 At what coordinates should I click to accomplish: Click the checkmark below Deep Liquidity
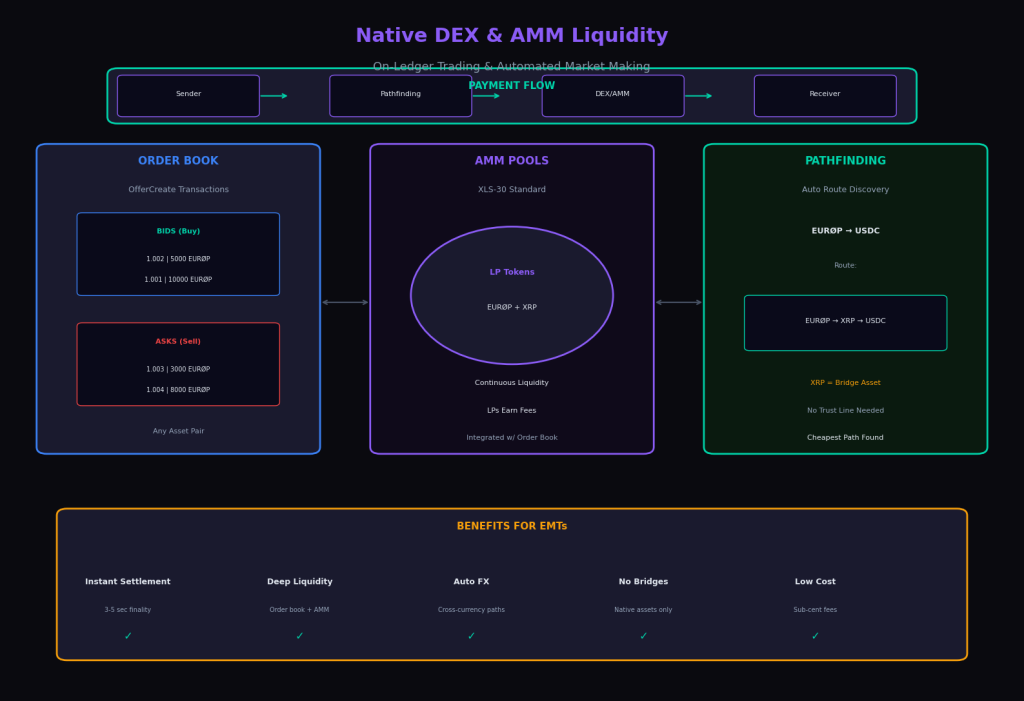299,636
